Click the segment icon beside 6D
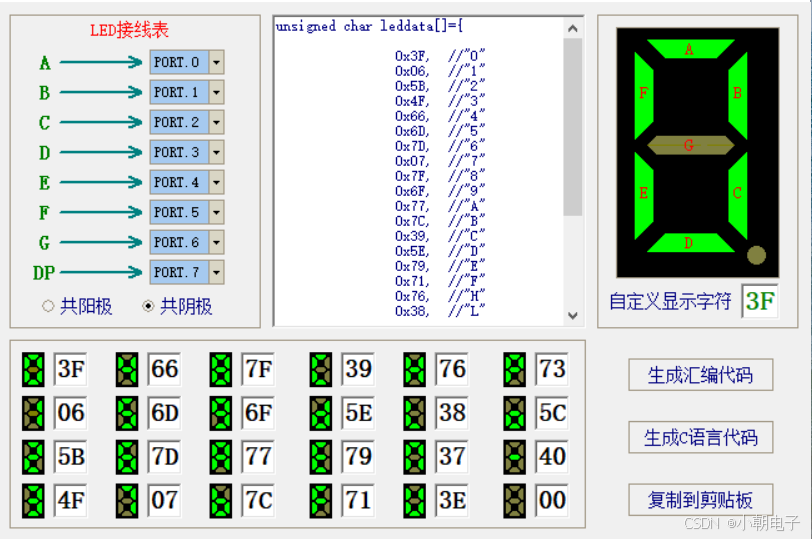This screenshot has width=812, height=539. tap(127, 413)
